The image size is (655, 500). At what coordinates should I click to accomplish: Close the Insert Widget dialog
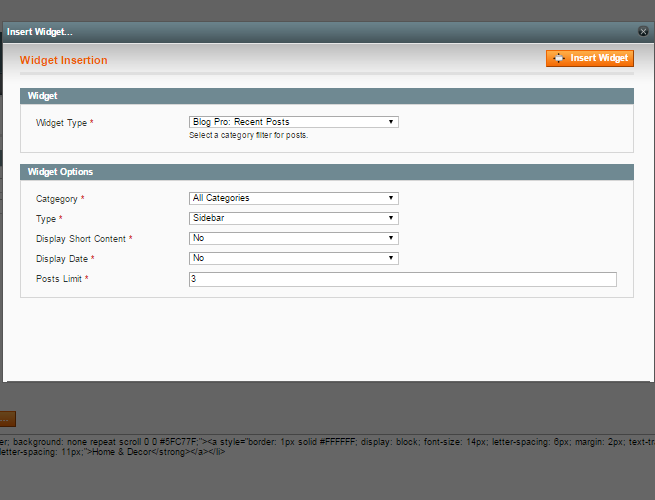click(x=643, y=32)
